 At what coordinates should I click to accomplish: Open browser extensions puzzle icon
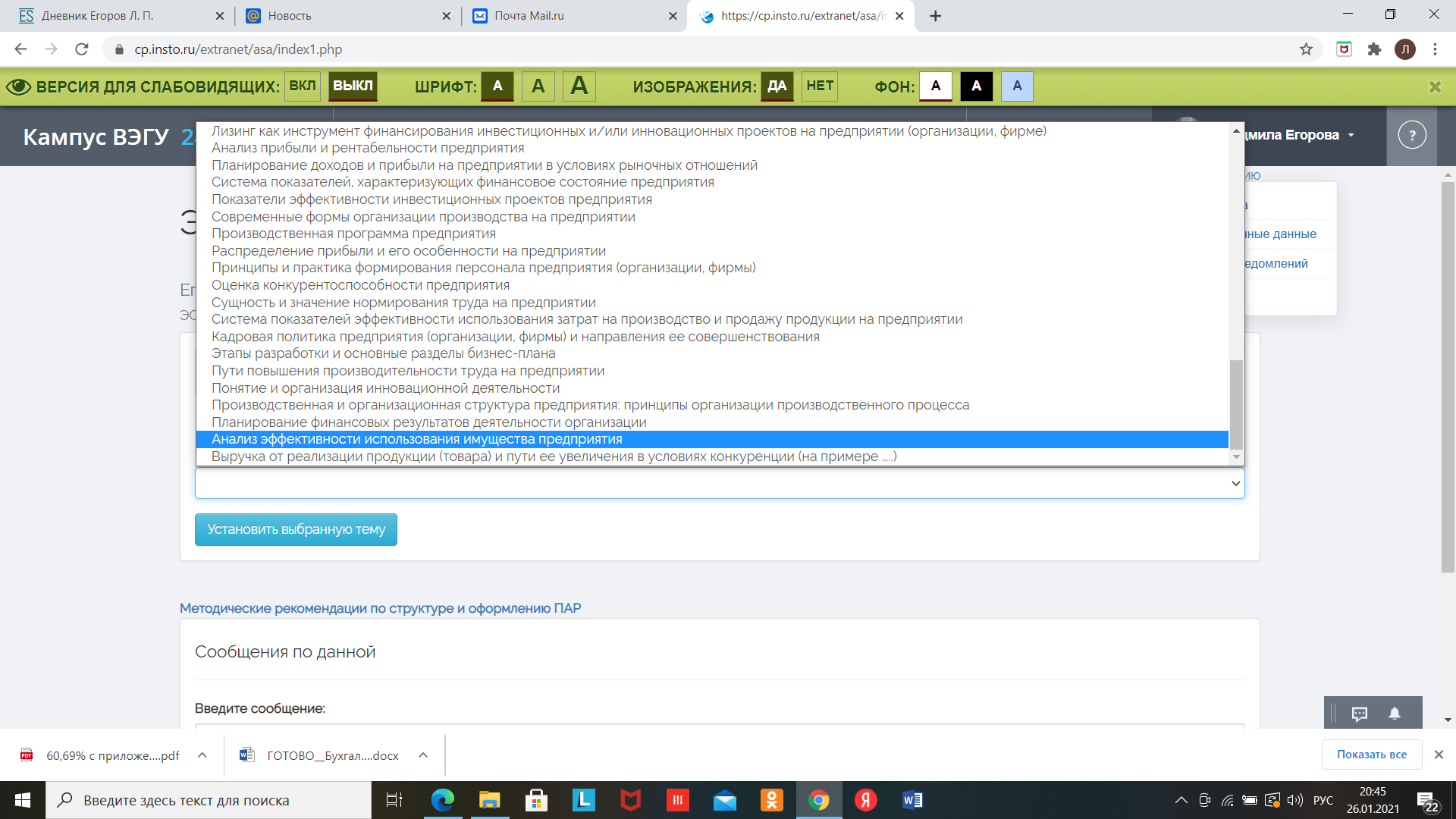pos(1374,49)
